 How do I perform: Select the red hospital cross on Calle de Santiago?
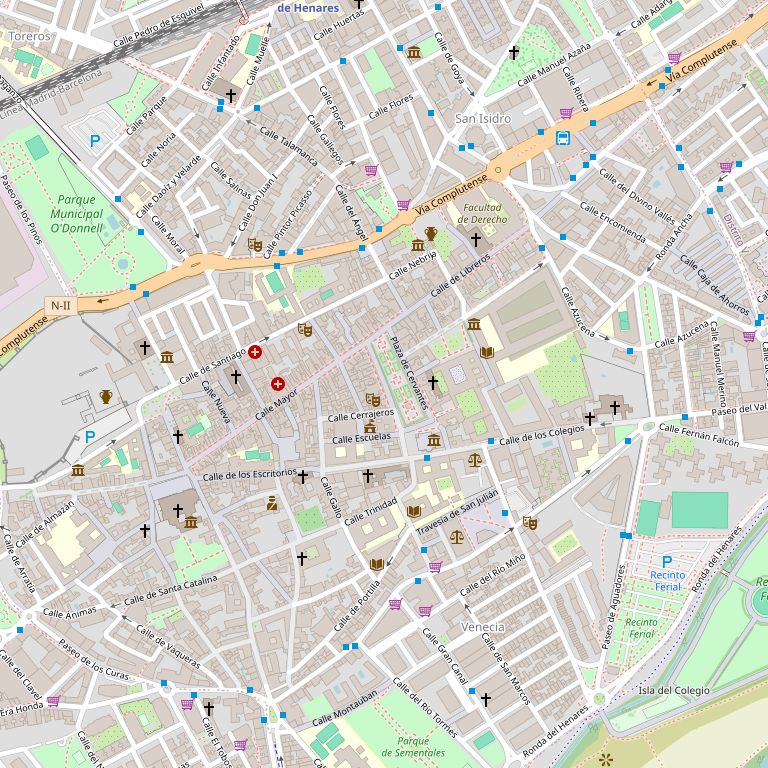tap(255, 352)
